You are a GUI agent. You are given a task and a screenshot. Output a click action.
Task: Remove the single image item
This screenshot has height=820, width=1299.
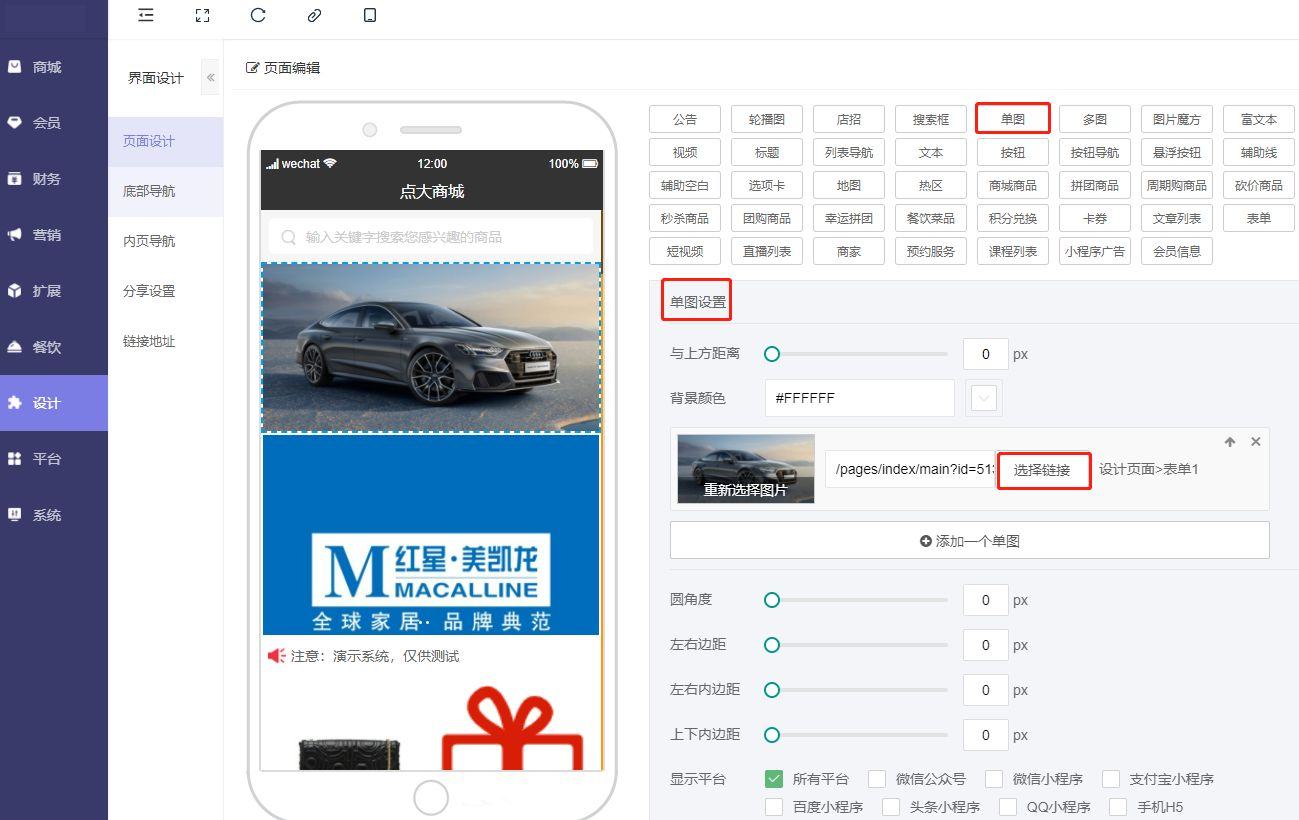tap(1256, 442)
